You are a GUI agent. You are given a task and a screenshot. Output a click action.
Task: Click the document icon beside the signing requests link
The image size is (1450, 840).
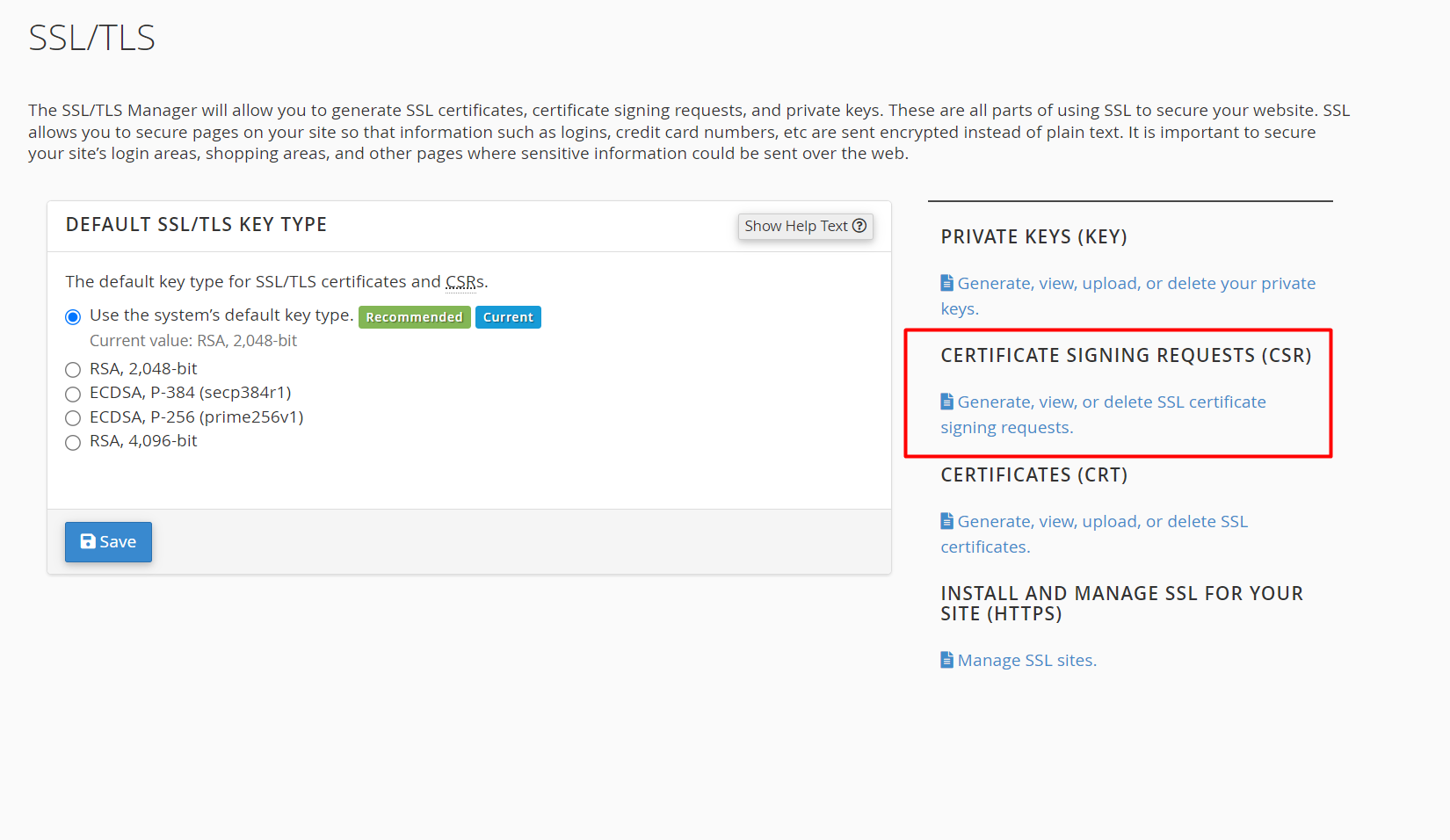(x=946, y=402)
